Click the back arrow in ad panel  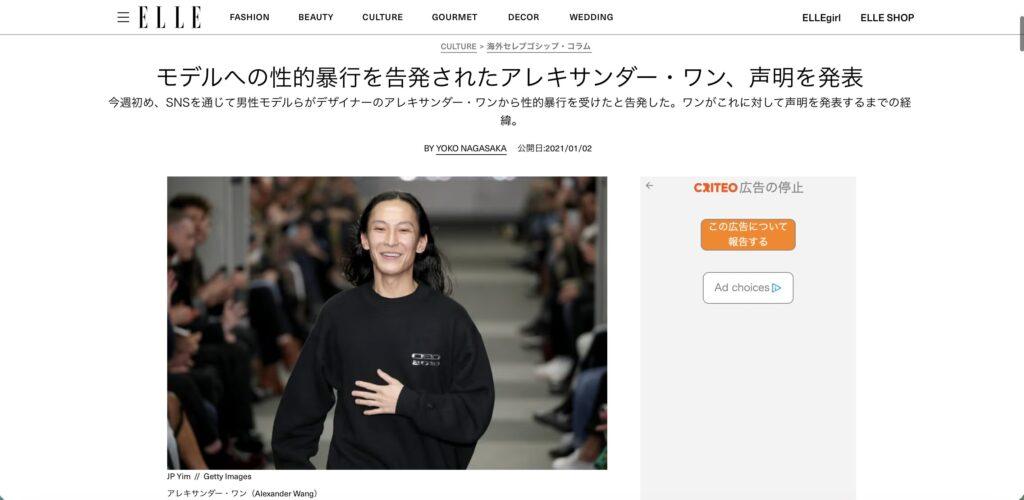[x=649, y=186]
